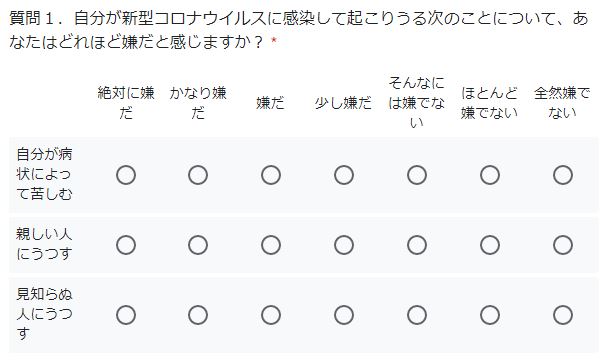Select かなり嫌だ for 自分が病状によって苦しむ
Viewport: 608px width, 363px height.
(x=198, y=175)
